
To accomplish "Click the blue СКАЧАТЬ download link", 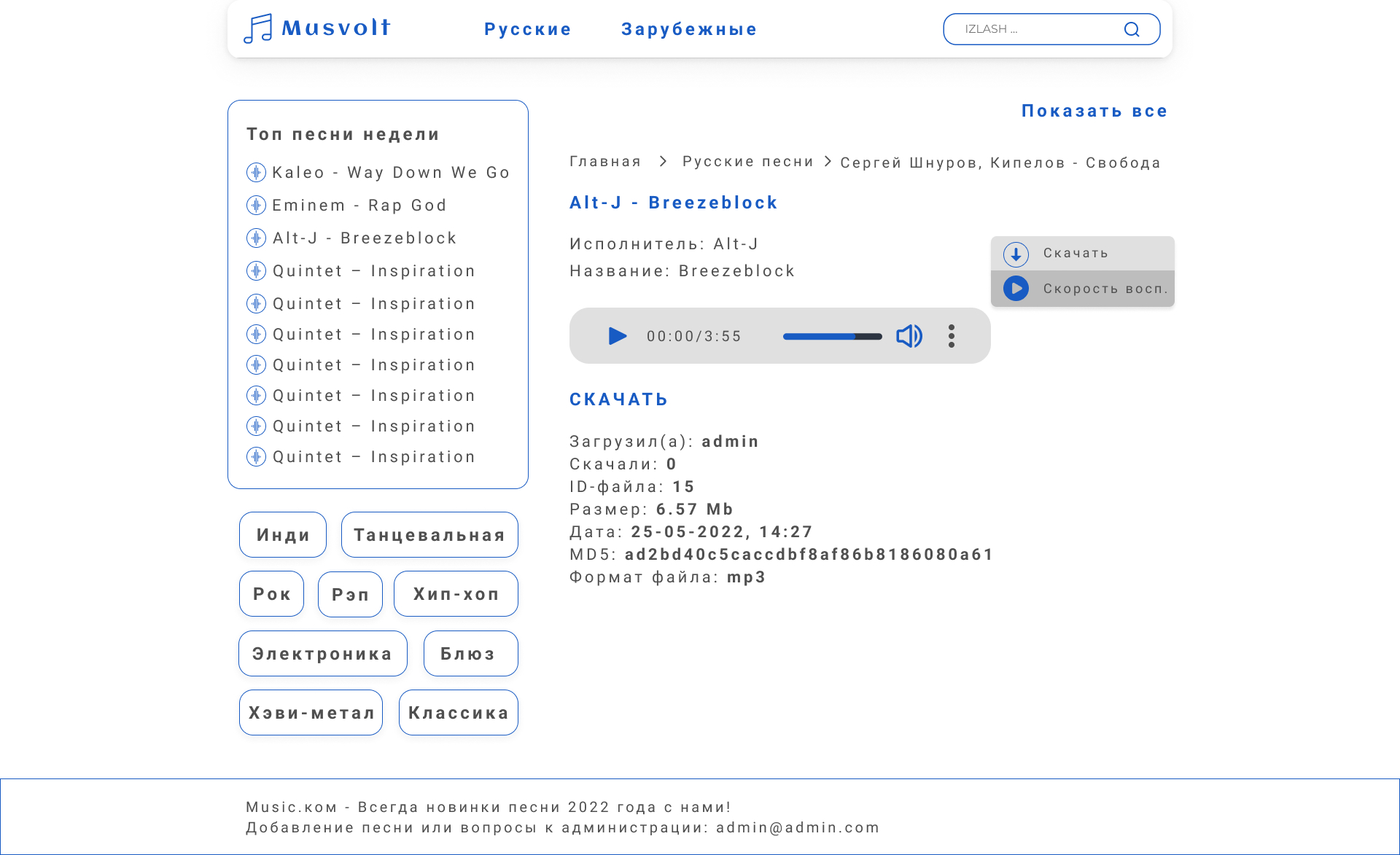I will pyautogui.click(x=618, y=399).
